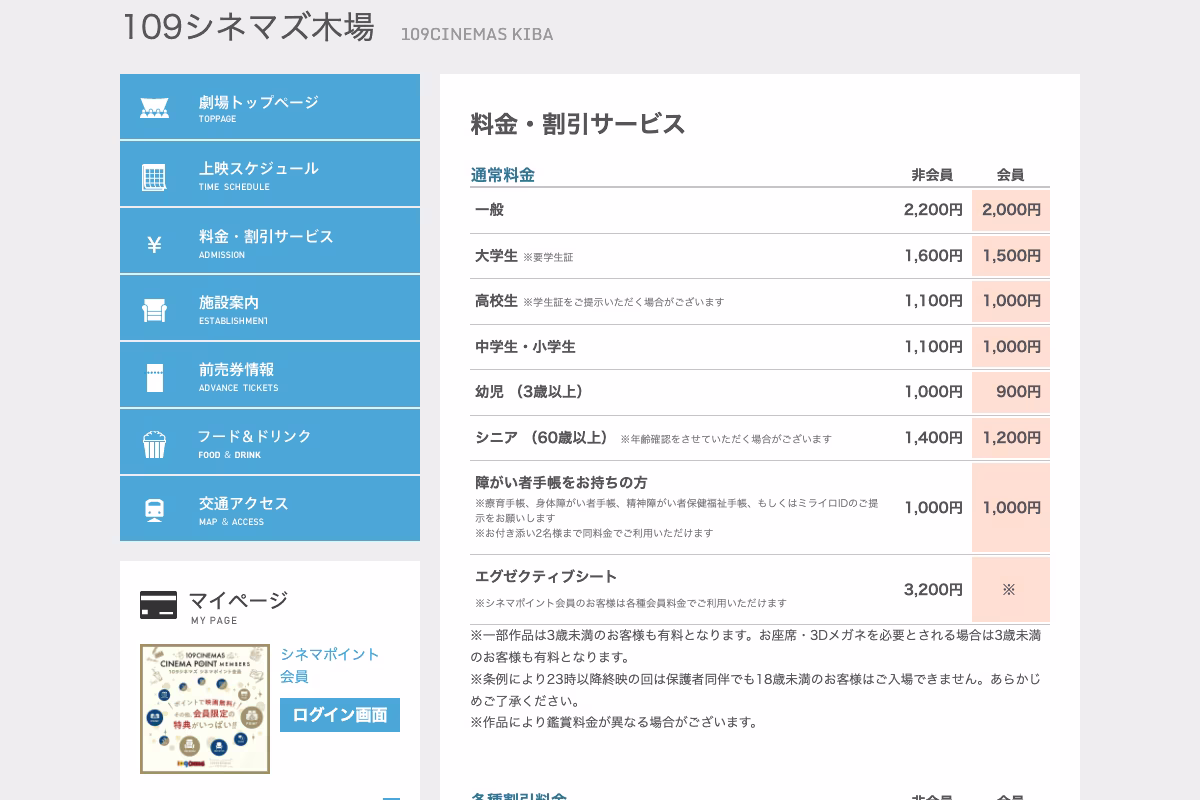Click the 1,400円 senior non-member price
The width and height of the screenshot is (1200, 800).
(x=933, y=438)
